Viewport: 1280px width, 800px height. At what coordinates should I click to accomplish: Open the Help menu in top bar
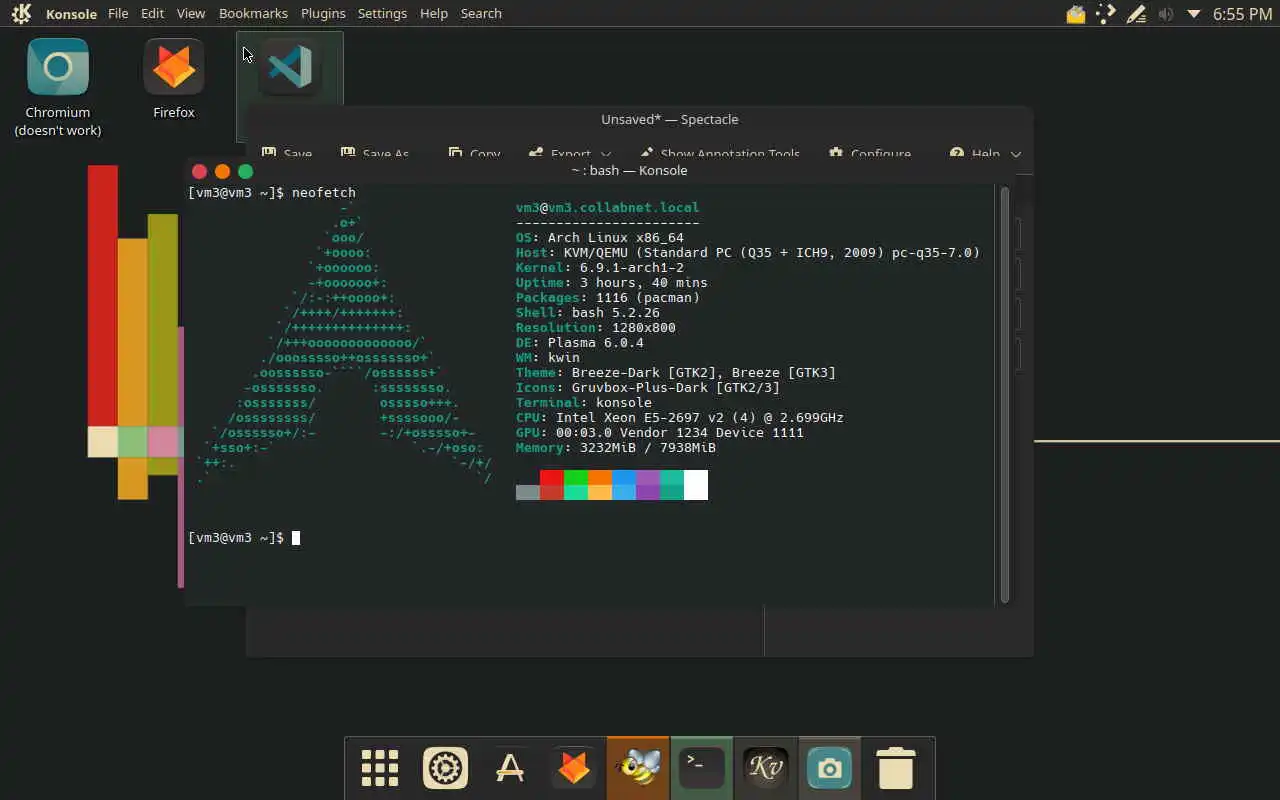434,13
